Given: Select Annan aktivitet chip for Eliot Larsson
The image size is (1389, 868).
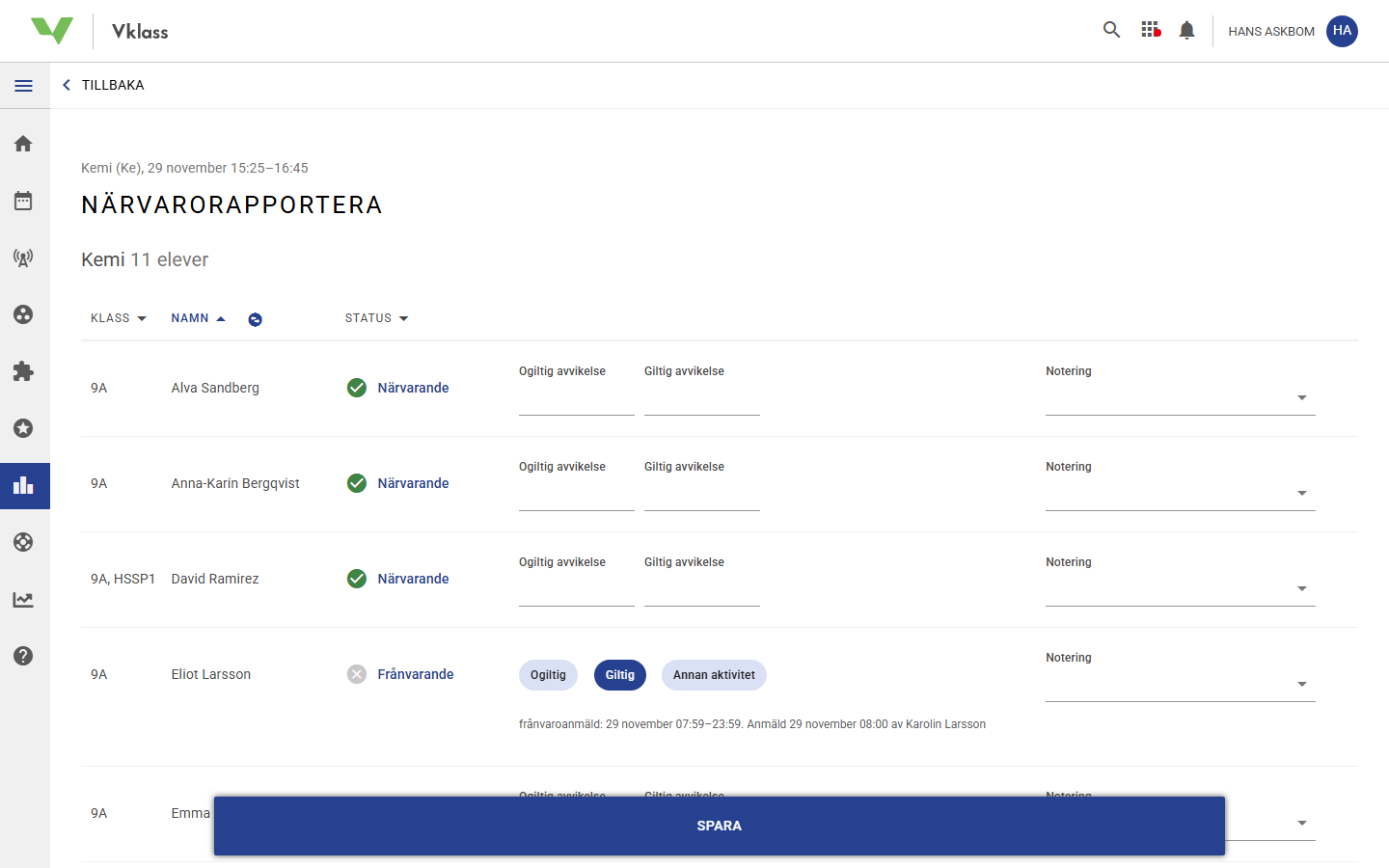Looking at the screenshot, I should tap(714, 675).
